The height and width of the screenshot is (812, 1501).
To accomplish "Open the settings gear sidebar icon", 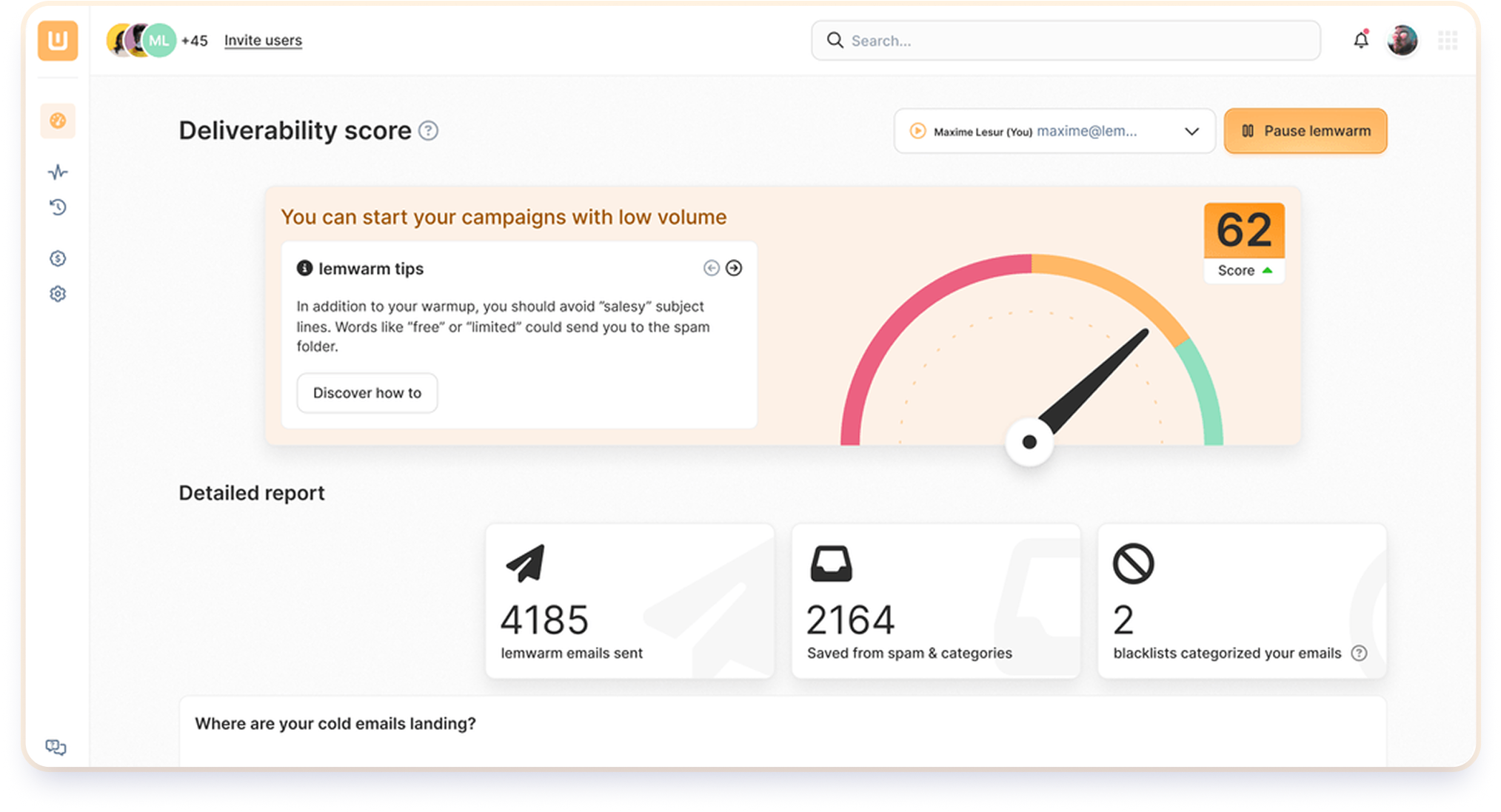I will pyautogui.click(x=58, y=294).
